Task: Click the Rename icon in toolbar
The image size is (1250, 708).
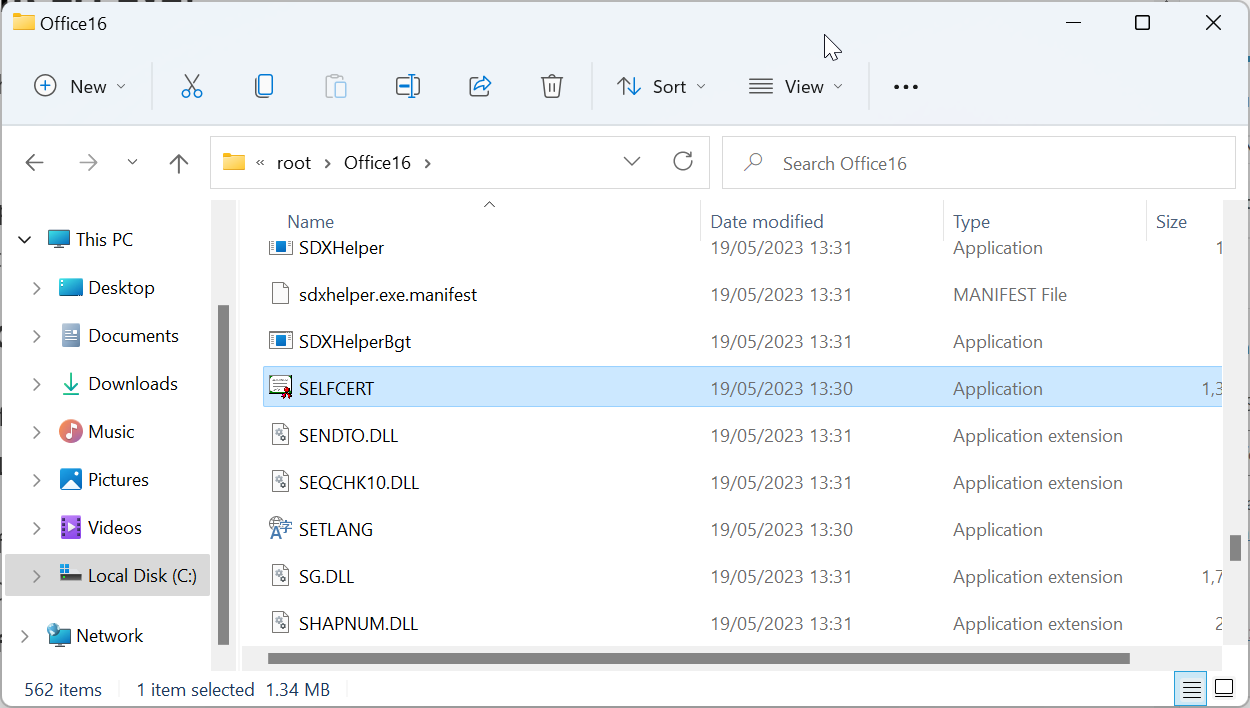Action: (407, 87)
